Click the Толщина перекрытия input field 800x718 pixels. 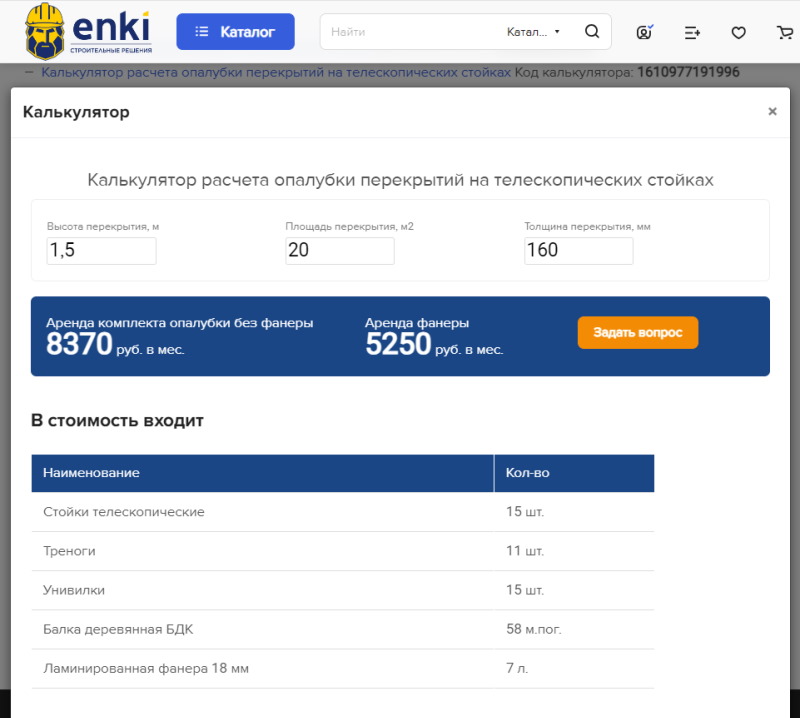pyautogui.click(x=578, y=250)
